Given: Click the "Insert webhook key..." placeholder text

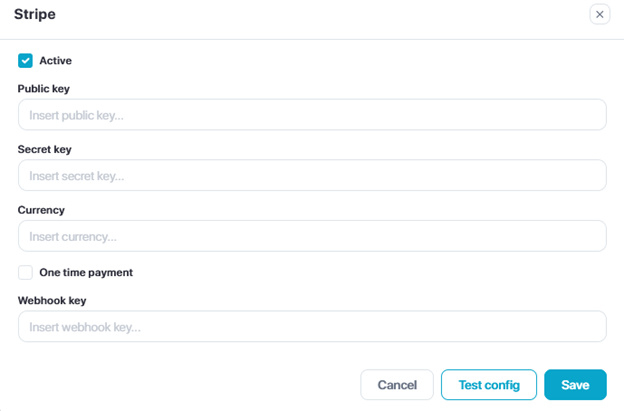Looking at the screenshot, I should 85,326.
